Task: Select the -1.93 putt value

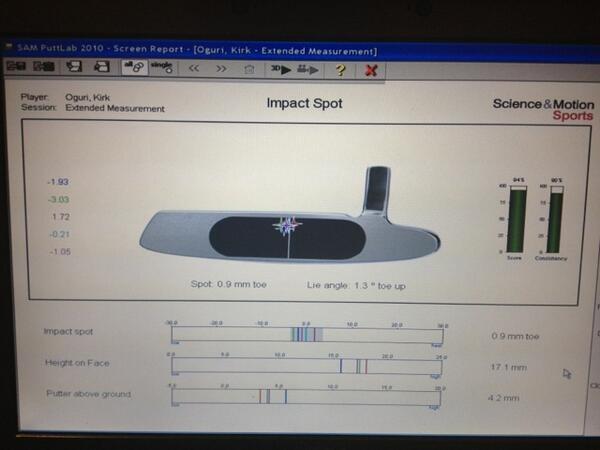Action: point(58,182)
